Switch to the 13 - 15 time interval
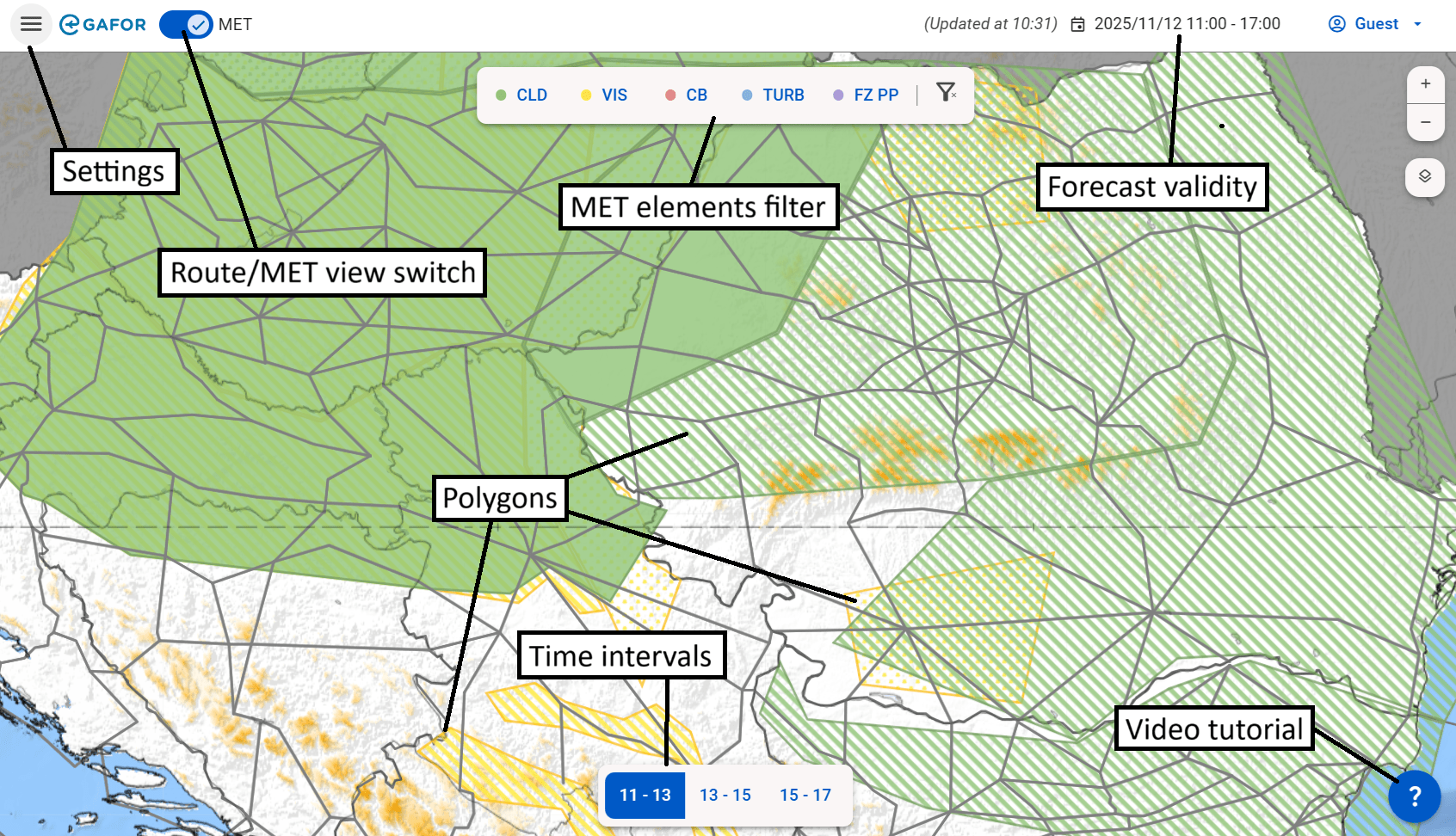Image resolution: width=1456 pixels, height=836 pixels. pyautogui.click(x=725, y=795)
